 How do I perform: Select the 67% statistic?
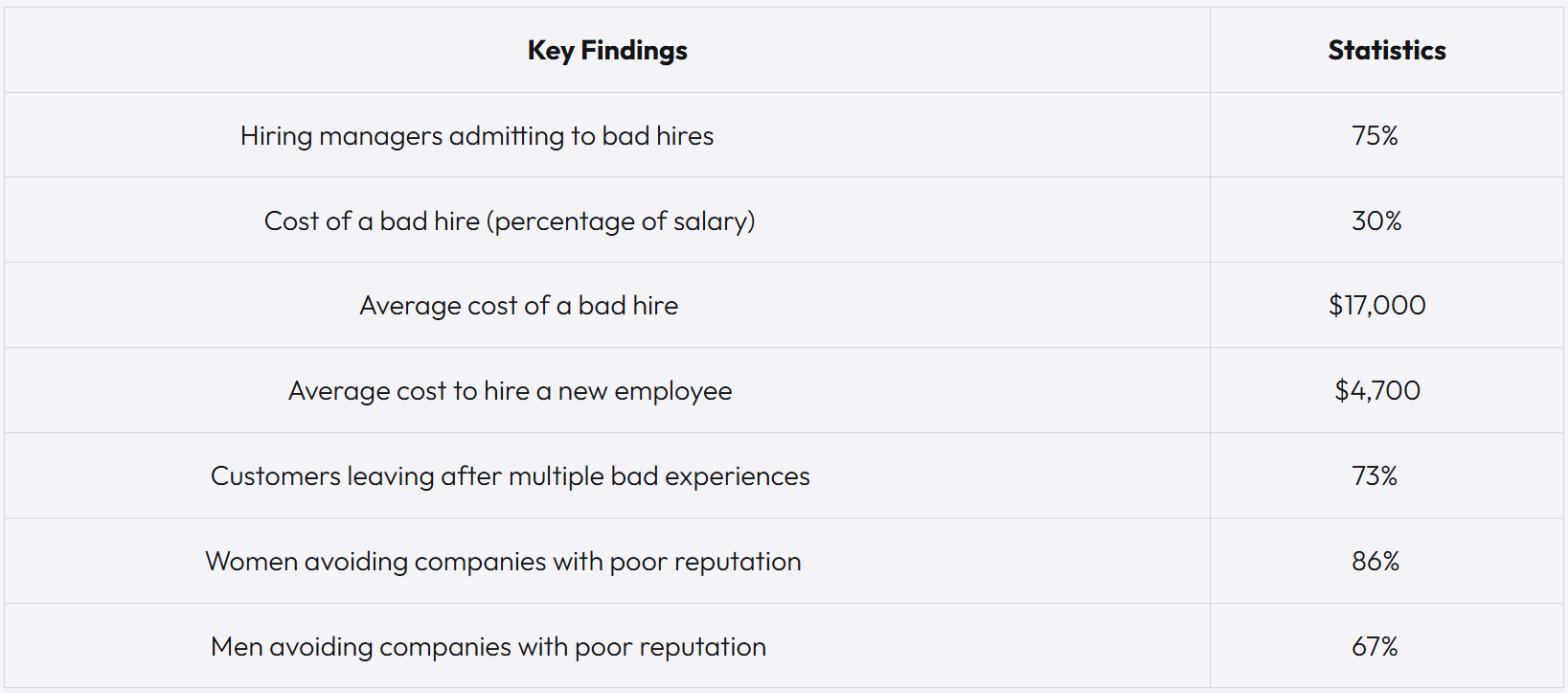(1375, 647)
